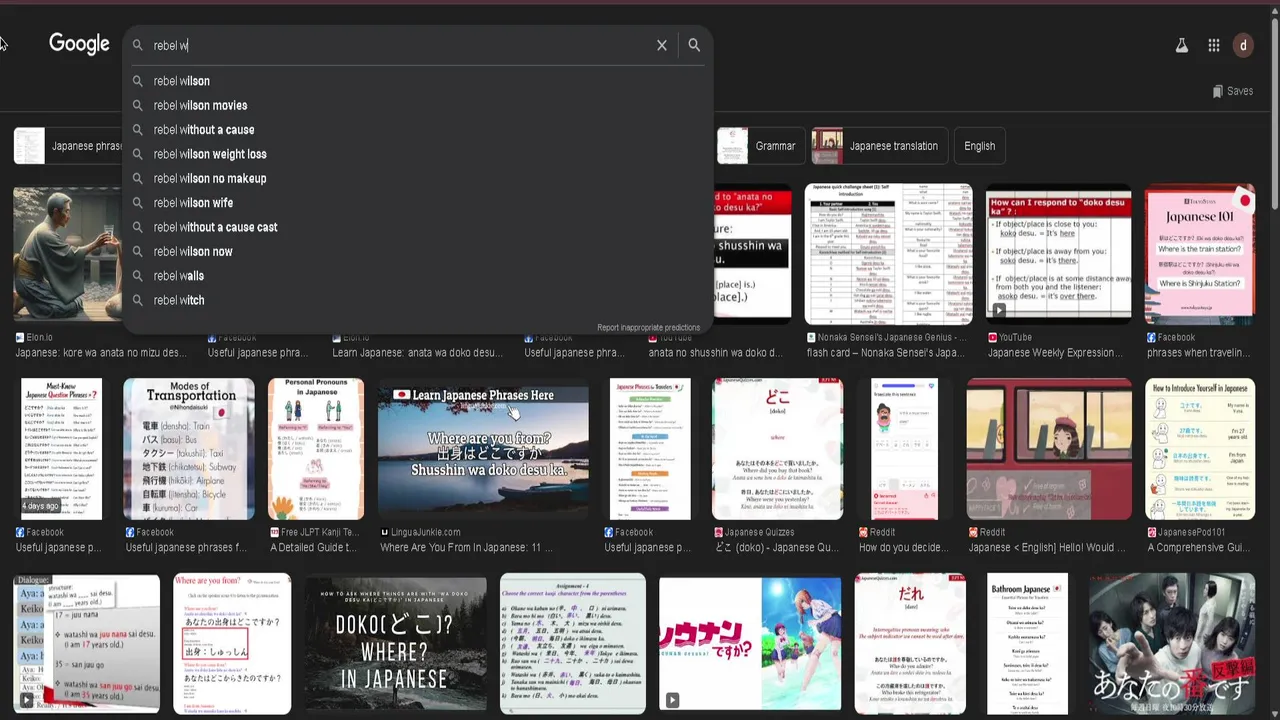Open 'Personal Pronouns in Japanese' thumbnail

pos(316,449)
